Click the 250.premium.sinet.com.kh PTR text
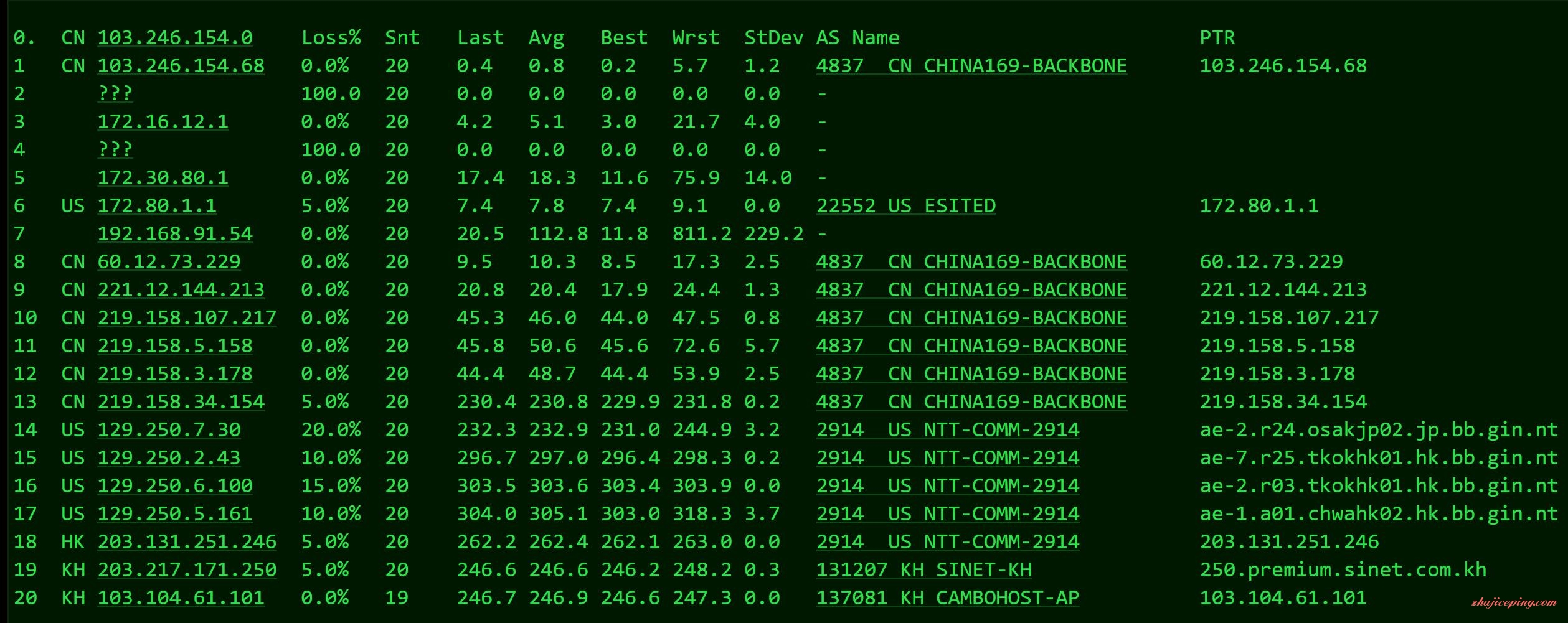The image size is (1568, 623). coord(1343,570)
